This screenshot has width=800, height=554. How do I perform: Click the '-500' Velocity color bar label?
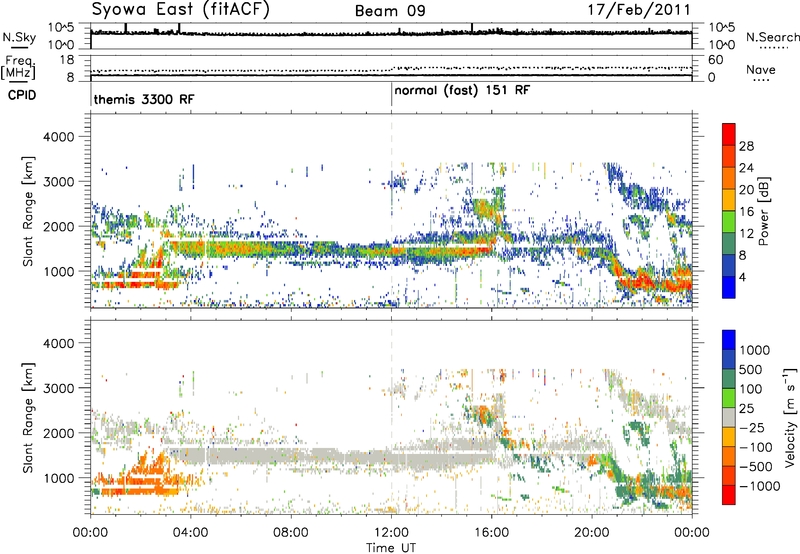coord(755,467)
